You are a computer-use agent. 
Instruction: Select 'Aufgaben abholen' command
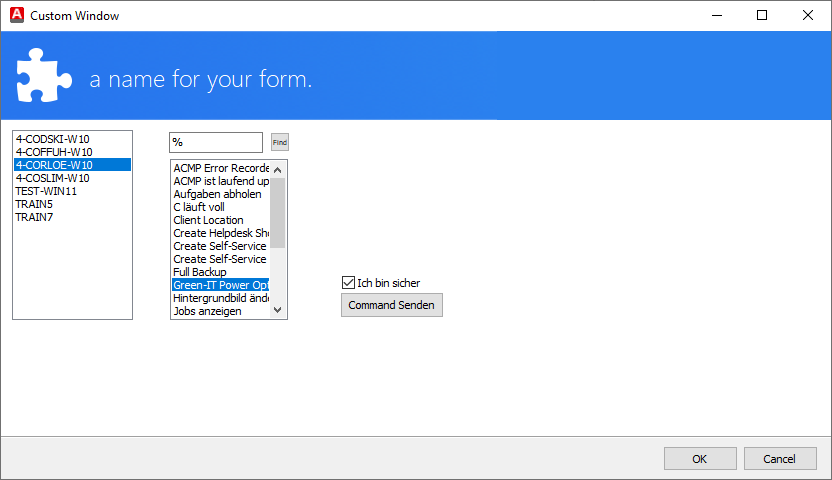(221, 194)
